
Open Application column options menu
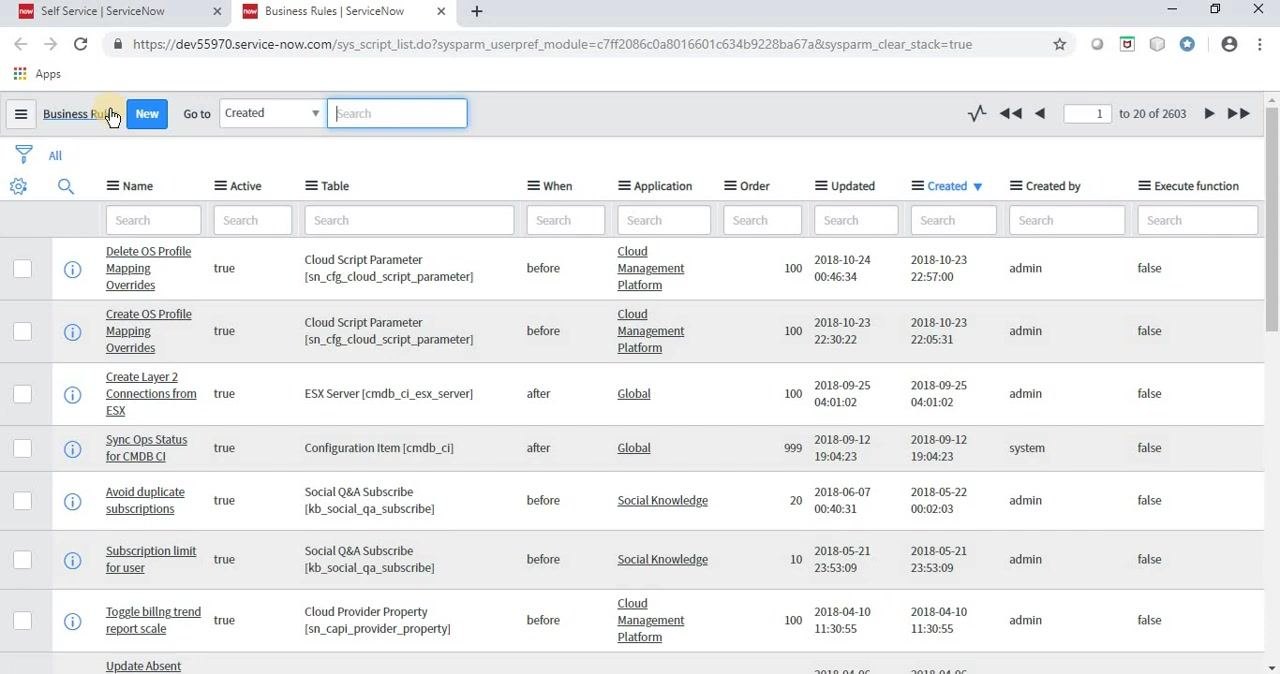[624, 186]
